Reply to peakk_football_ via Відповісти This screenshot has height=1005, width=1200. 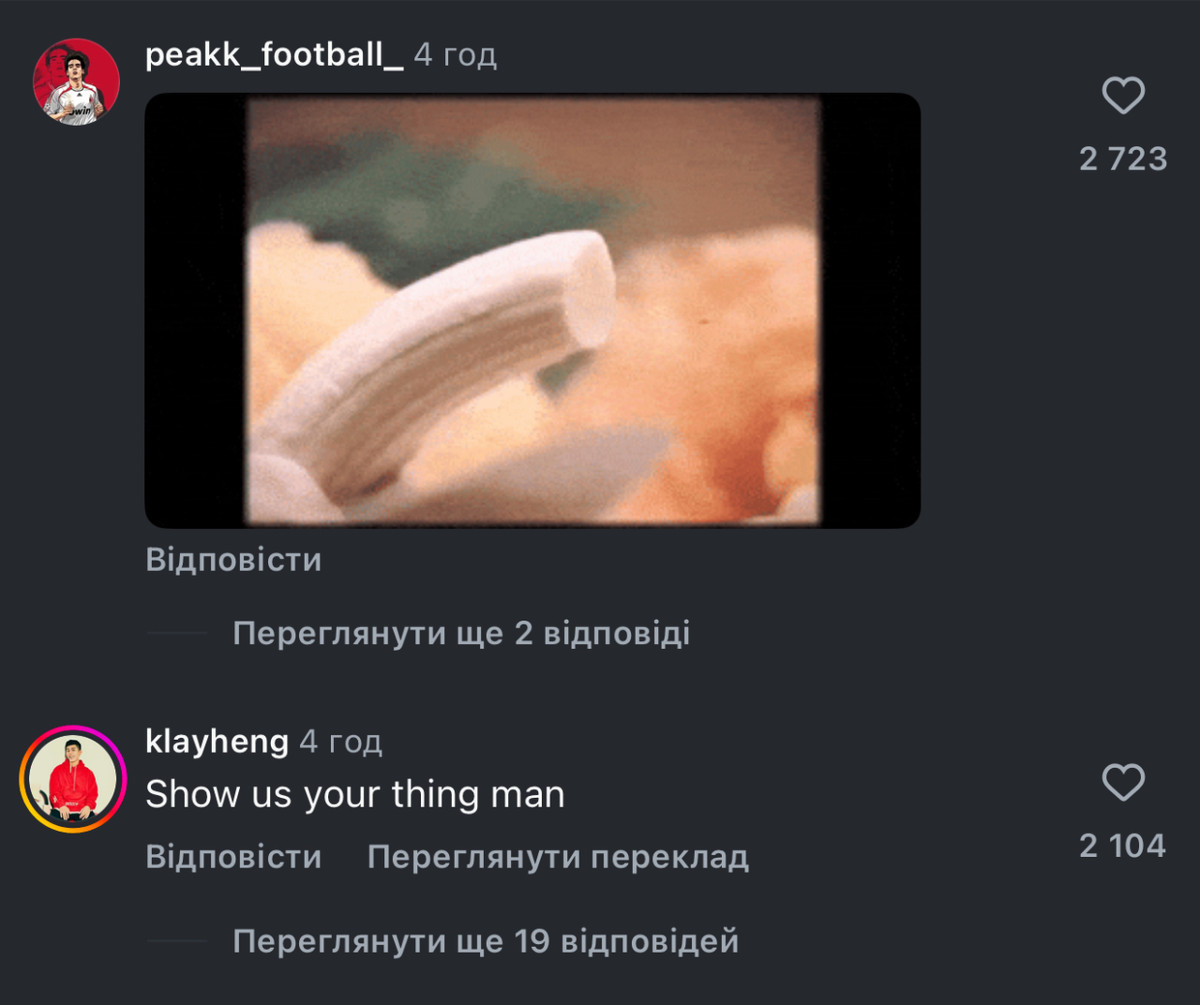point(234,560)
